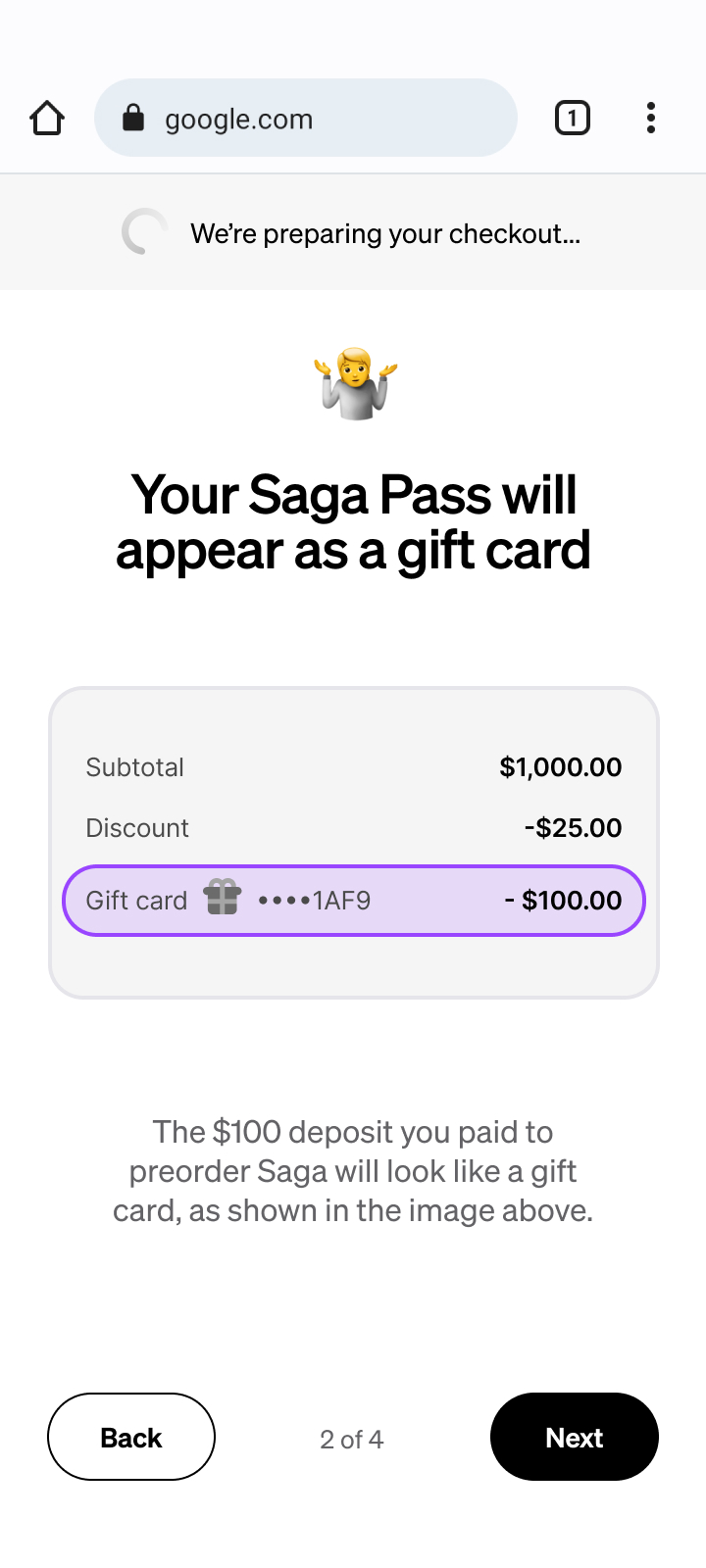The height and width of the screenshot is (1568, 706).
Task: Click the Subtotal amount $1,000.00
Action: (561, 767)
